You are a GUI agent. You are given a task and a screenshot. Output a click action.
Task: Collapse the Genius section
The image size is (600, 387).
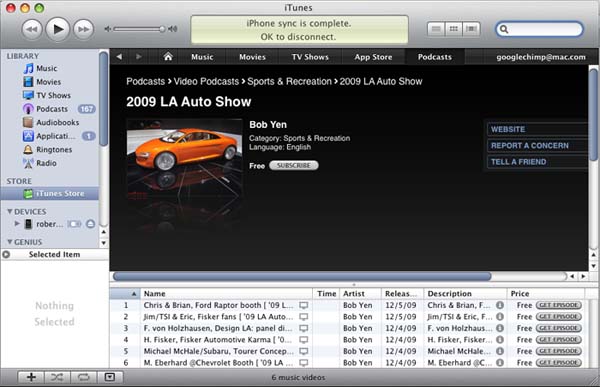pos(10,242)
